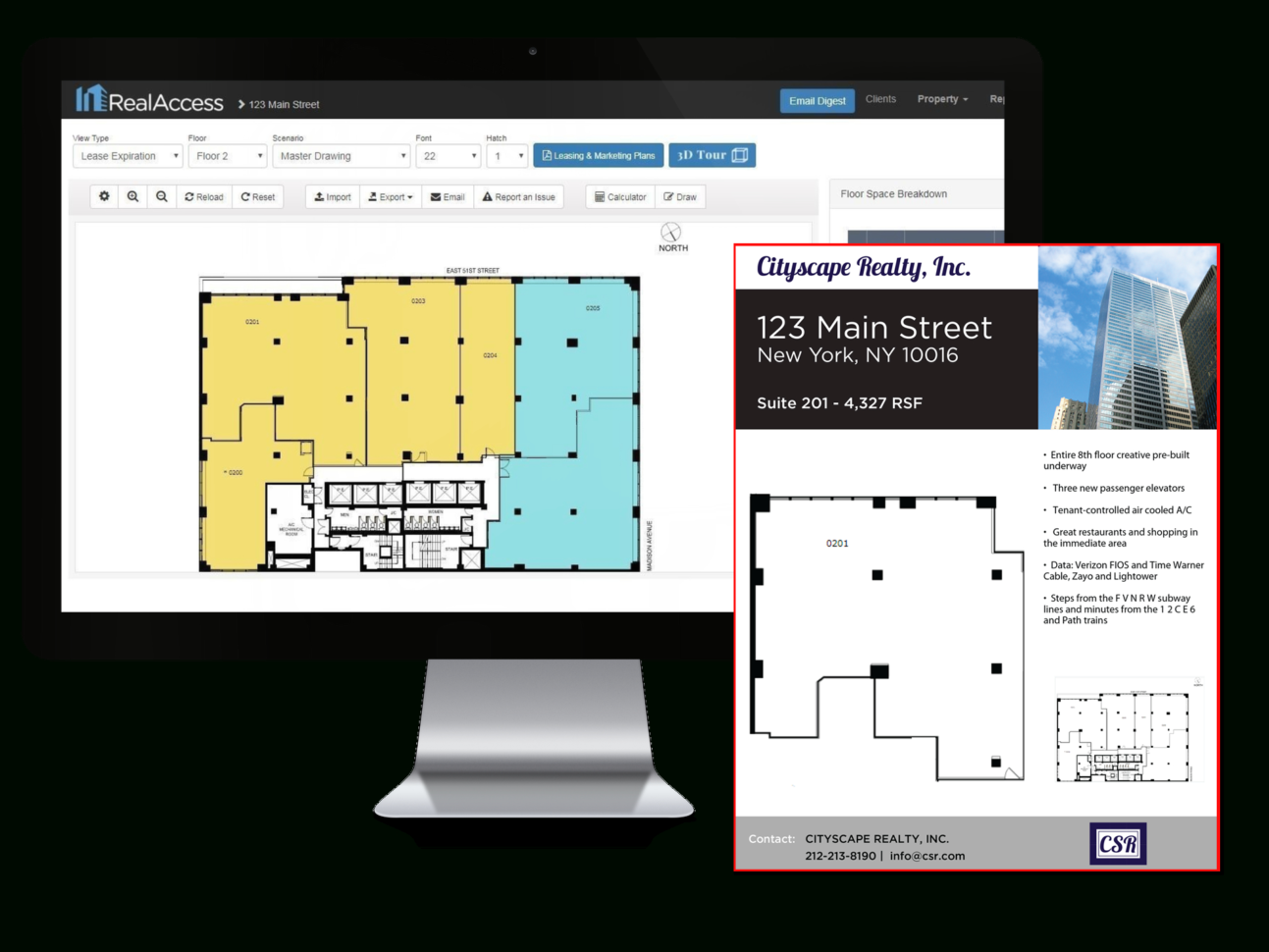1269x952 pixels.
Task: Activate the Draw tool
Action: pos(680,197)
